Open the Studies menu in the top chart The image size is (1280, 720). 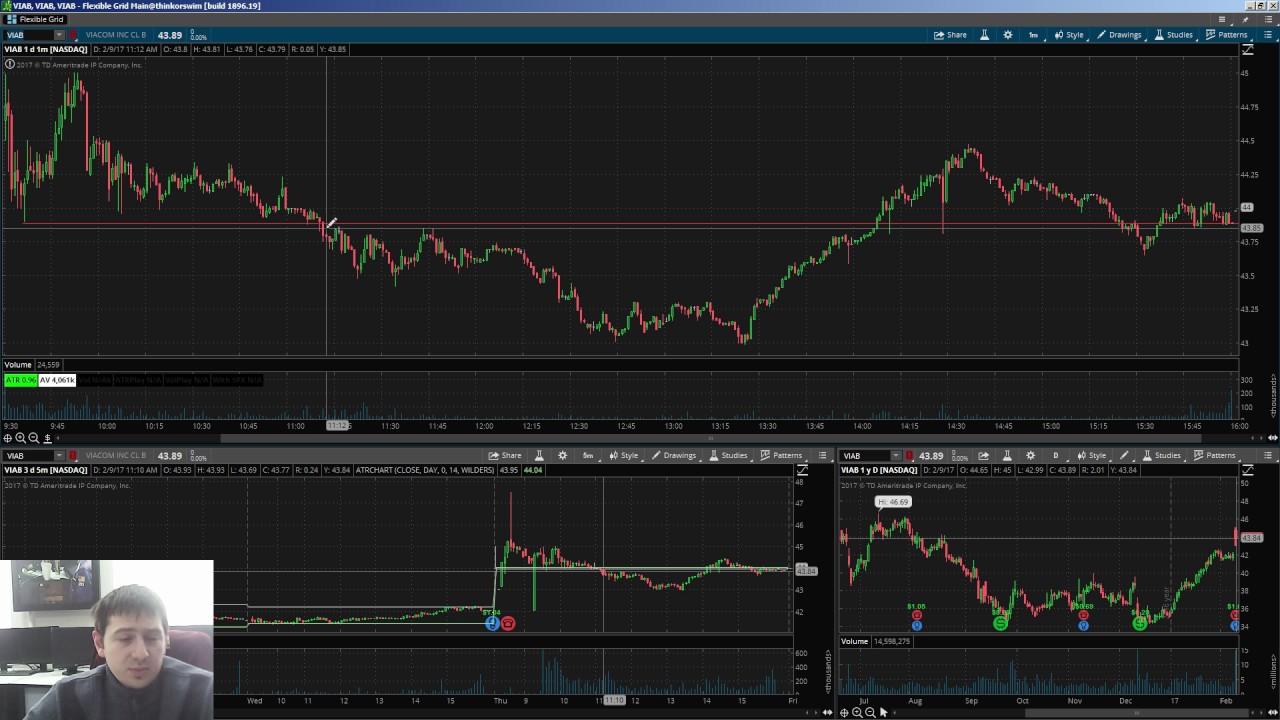click(x=1174, y=35)
